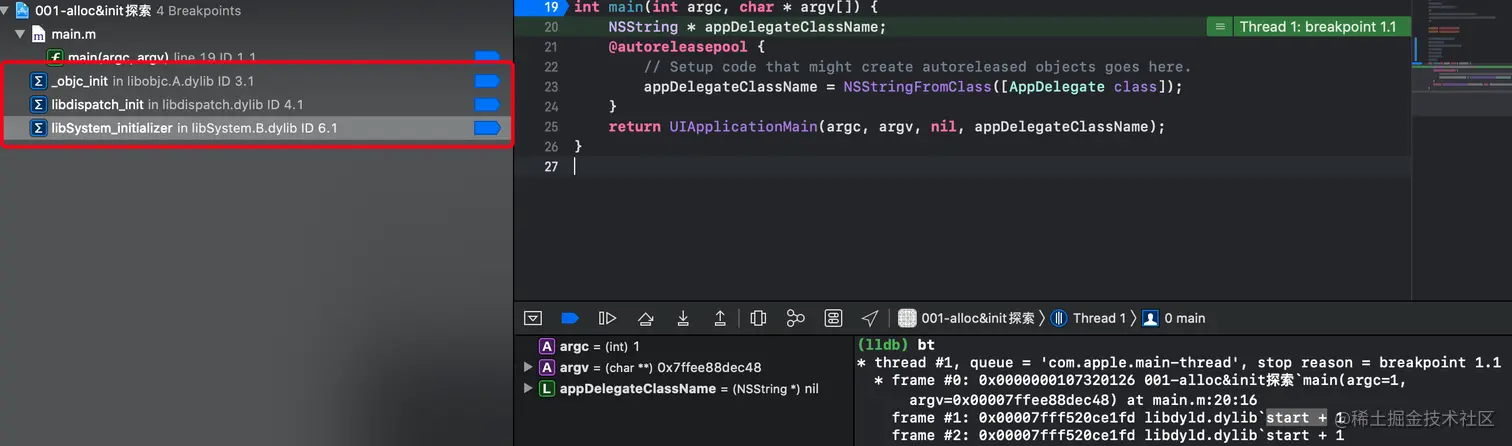Select '0 main' frame in jump bar

point(1174,318)
